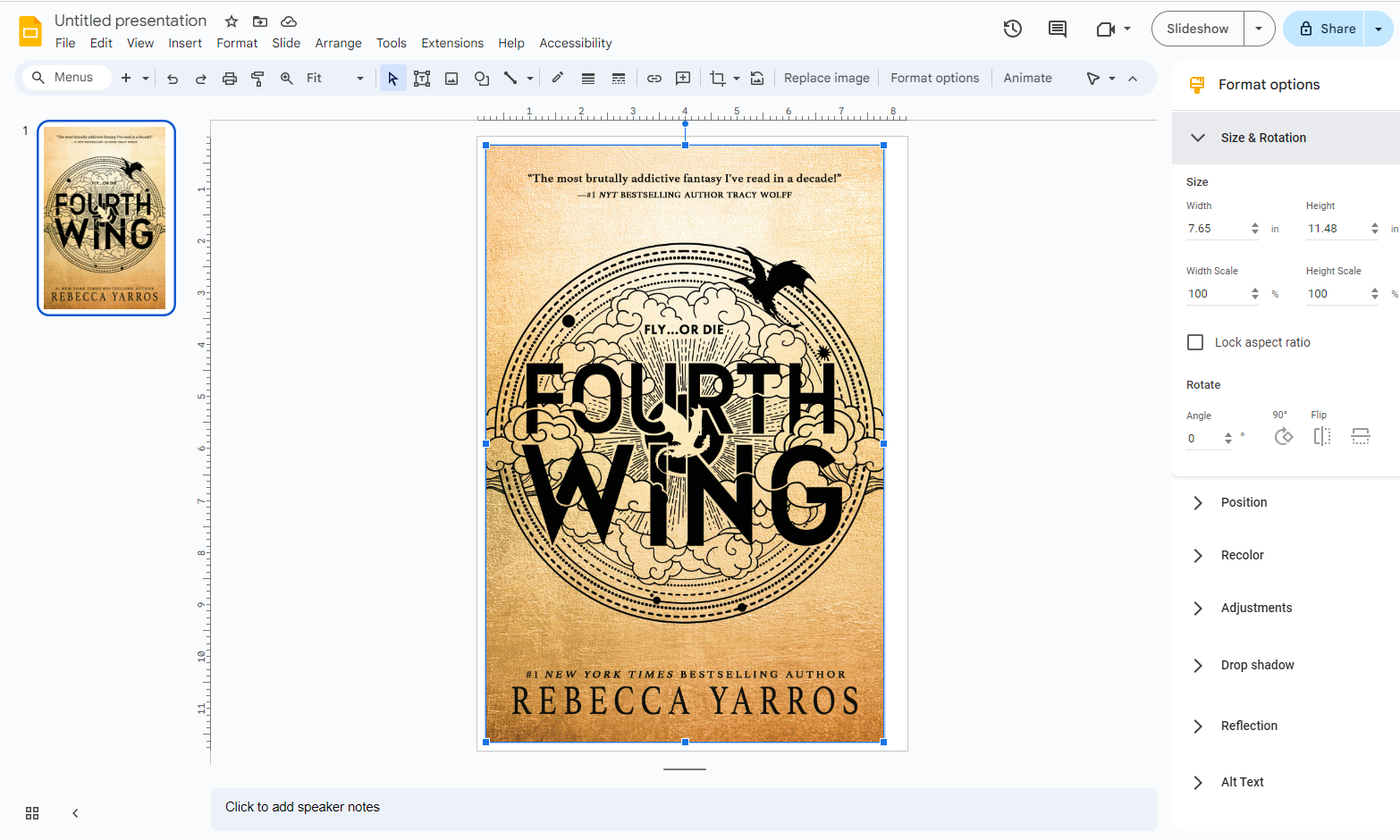Viewport: 1400px width, 840px height.
Task: Open the Extensions menu
Action: pyautogui.click(x=452, y=43)
